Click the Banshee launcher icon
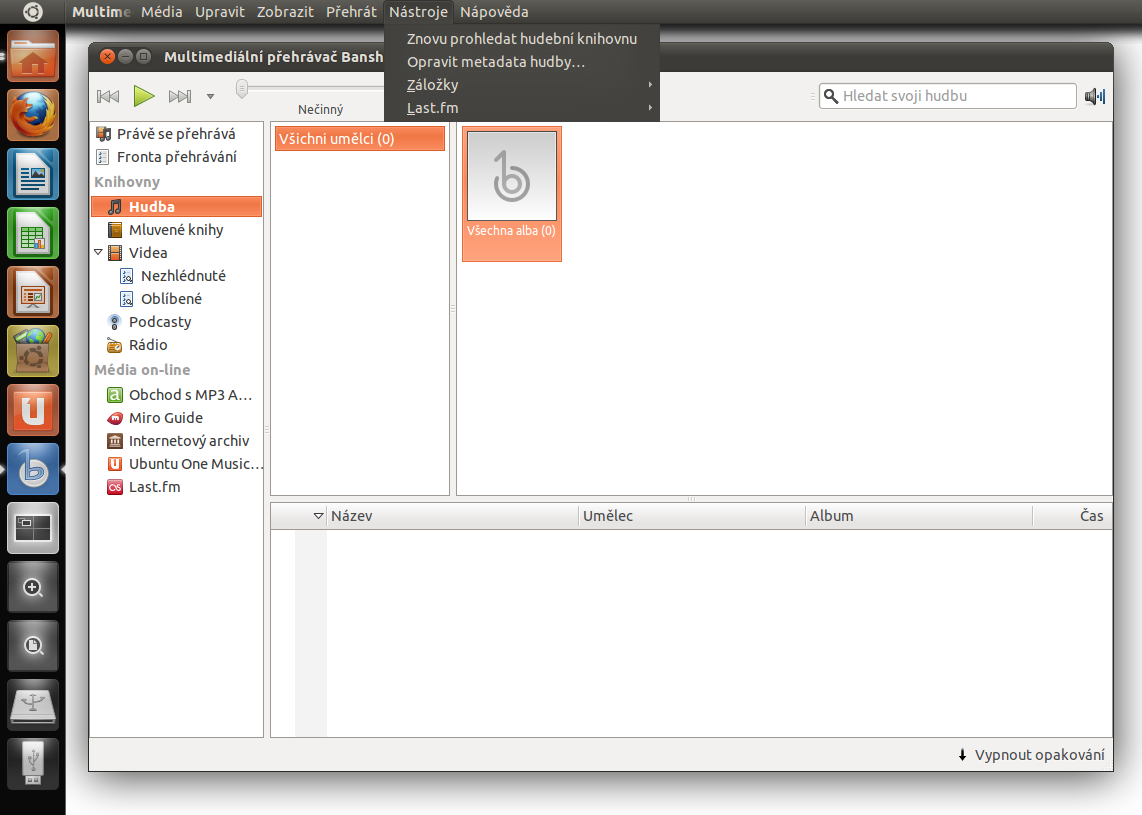This screenshot has height=815, width=1142. [x=33, y=469]
